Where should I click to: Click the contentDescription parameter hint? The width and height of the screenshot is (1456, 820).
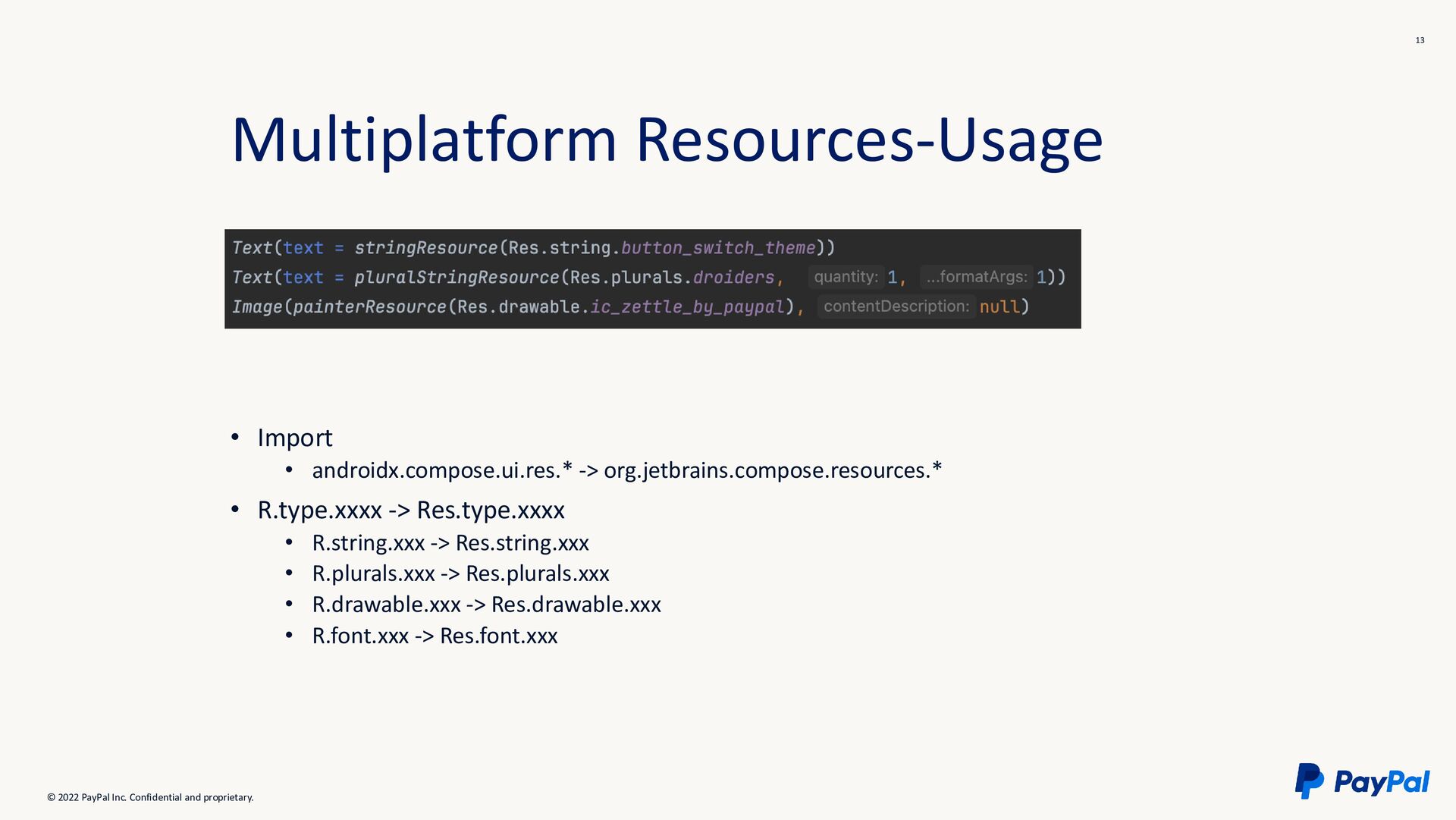pyautogui.click(x=896, y=306)
